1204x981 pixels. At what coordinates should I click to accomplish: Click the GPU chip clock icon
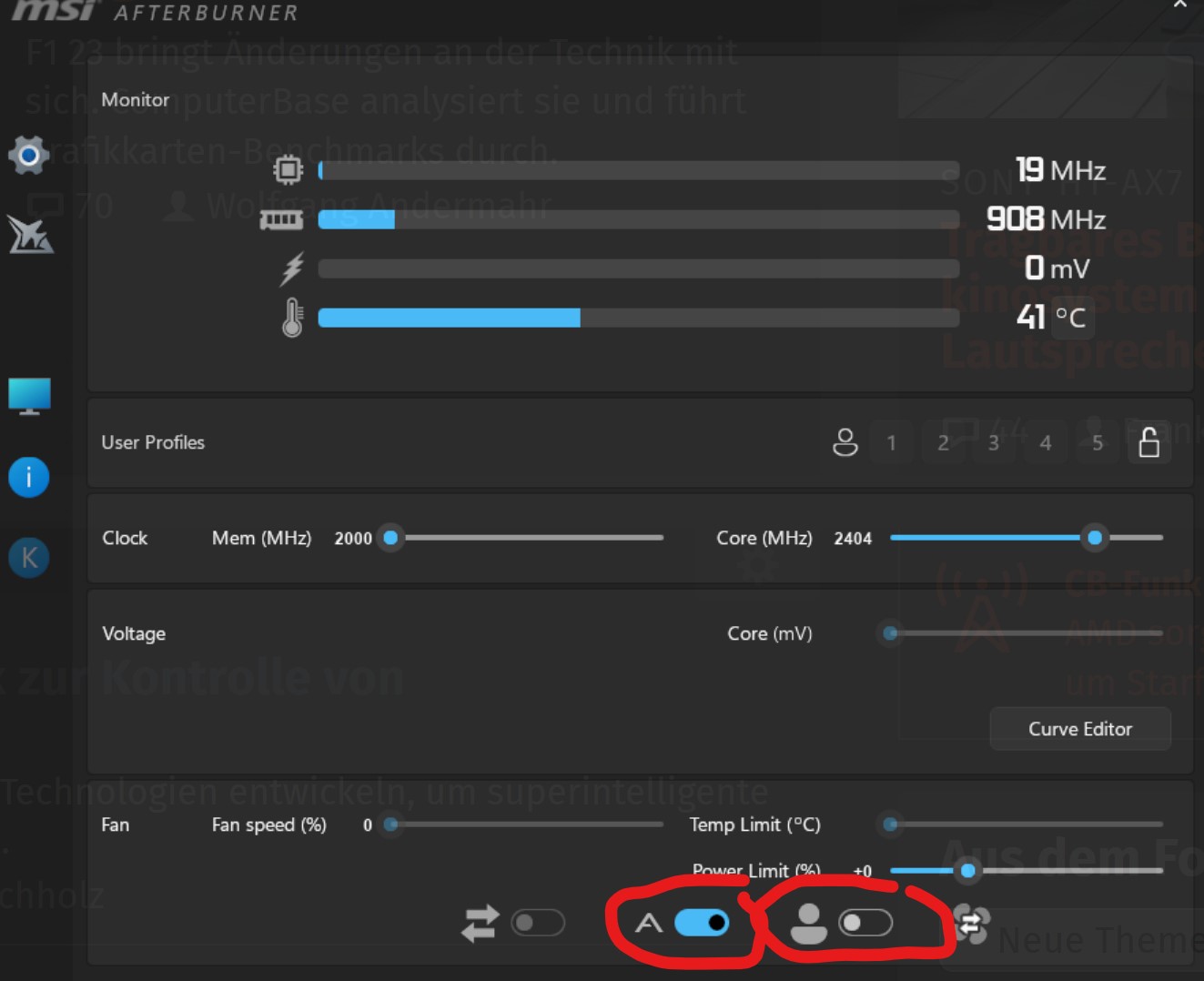(x=288, y=169)
